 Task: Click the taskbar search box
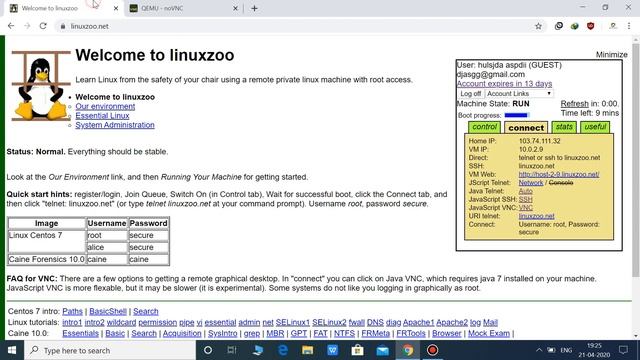point(110,350)
